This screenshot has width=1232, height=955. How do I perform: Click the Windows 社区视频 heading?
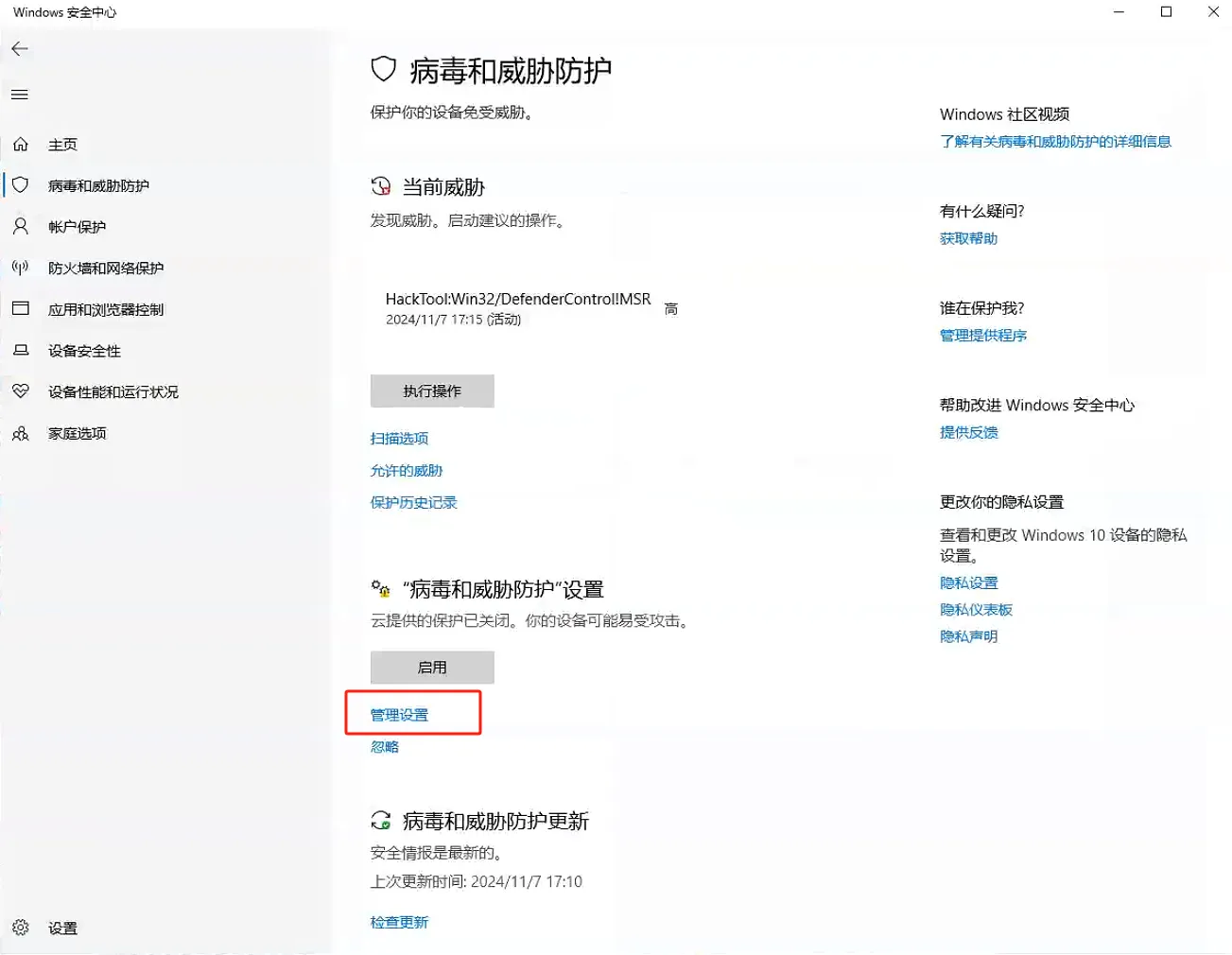pos(1004,114)
